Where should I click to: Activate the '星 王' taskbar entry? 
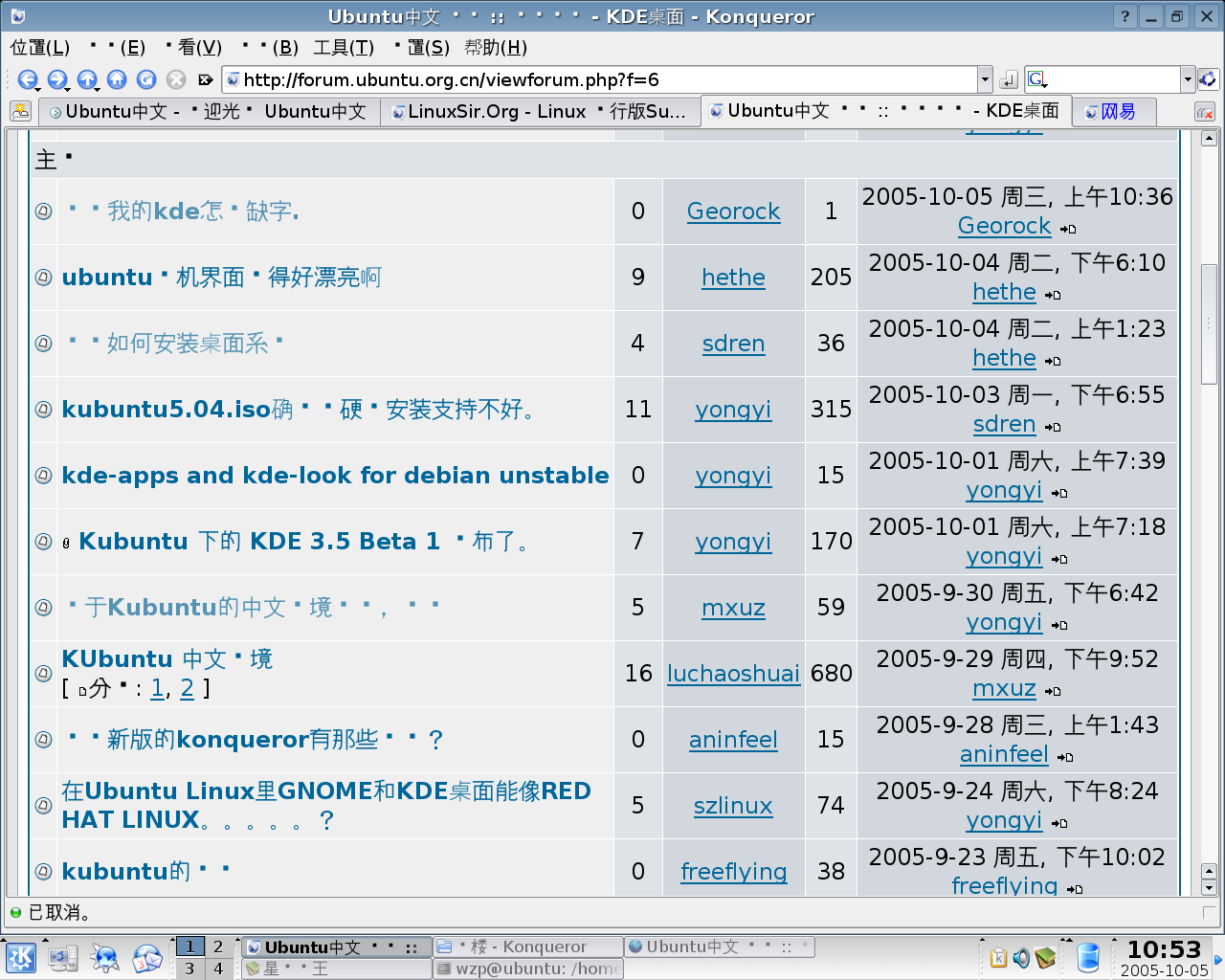click(336, 969)
